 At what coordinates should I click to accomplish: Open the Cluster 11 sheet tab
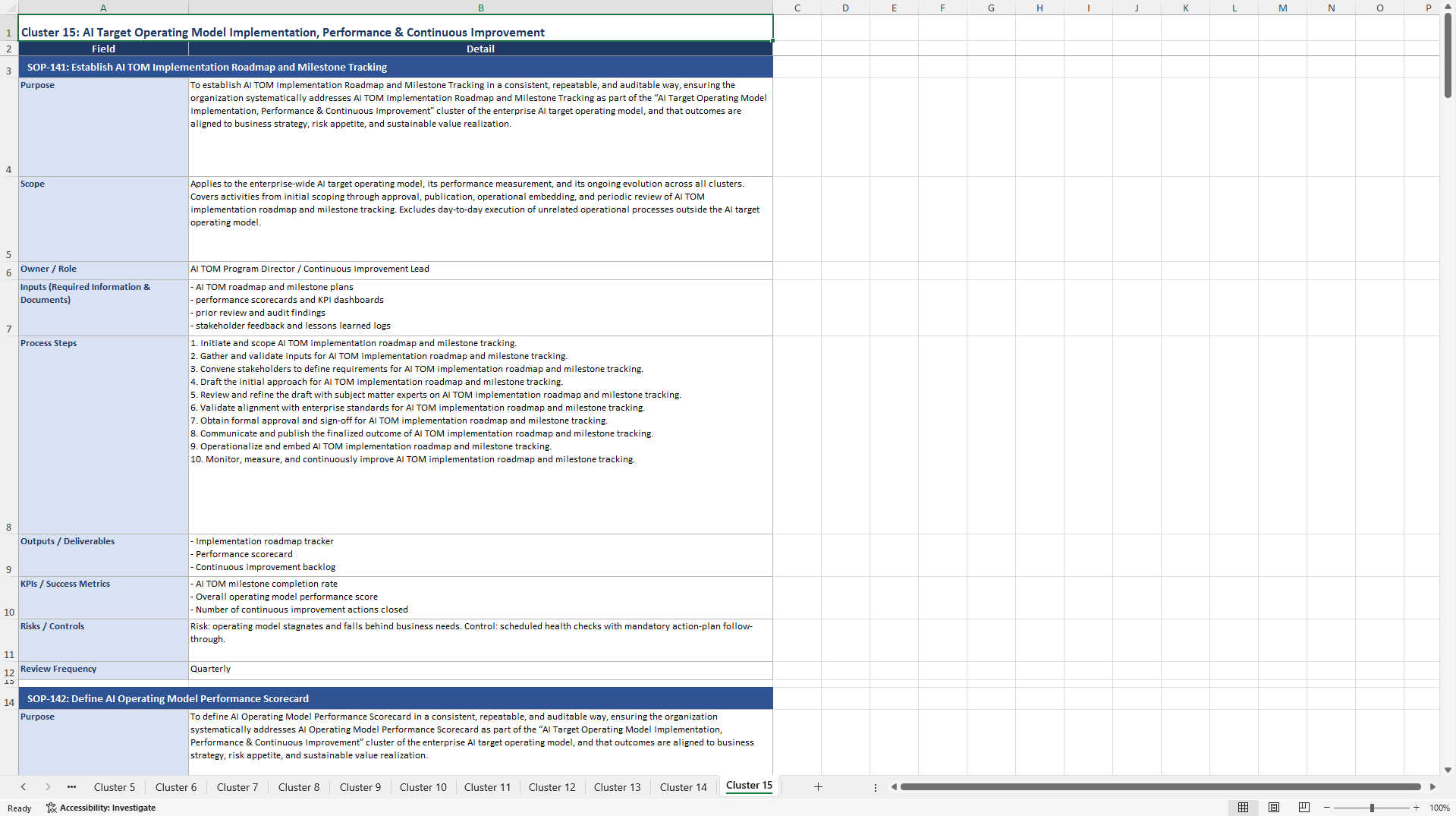pos(488,787)
